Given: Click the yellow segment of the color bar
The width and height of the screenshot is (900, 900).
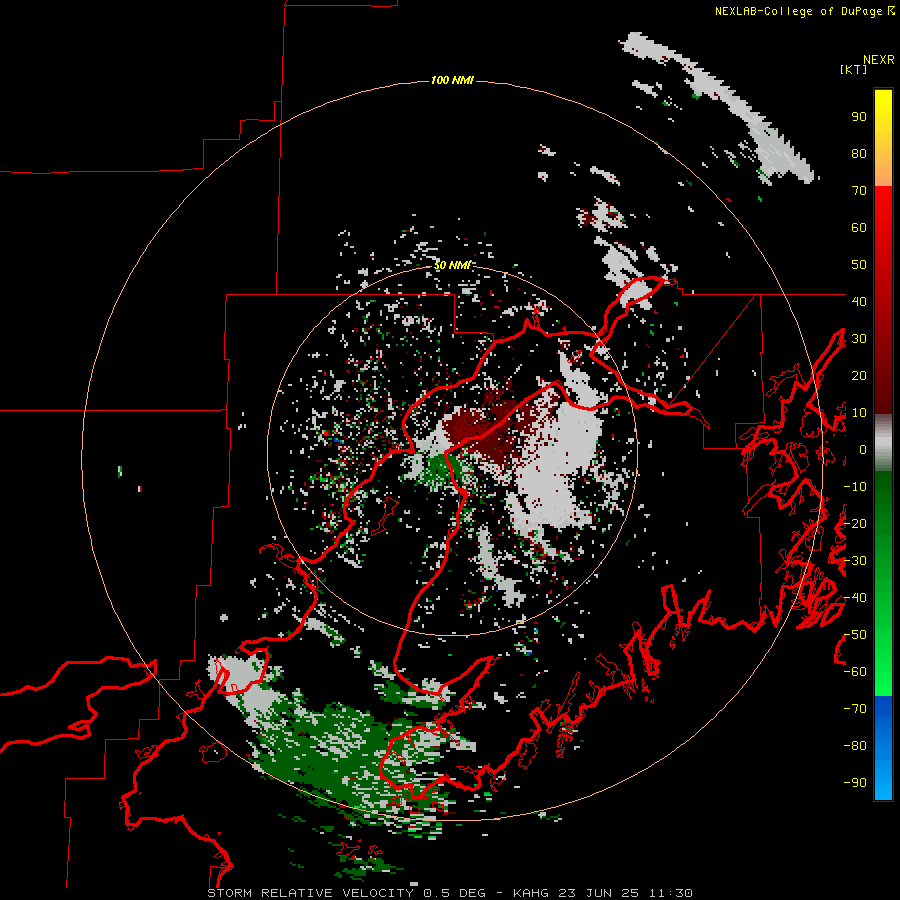Looking at the screenshot, I should pos(883,122).
